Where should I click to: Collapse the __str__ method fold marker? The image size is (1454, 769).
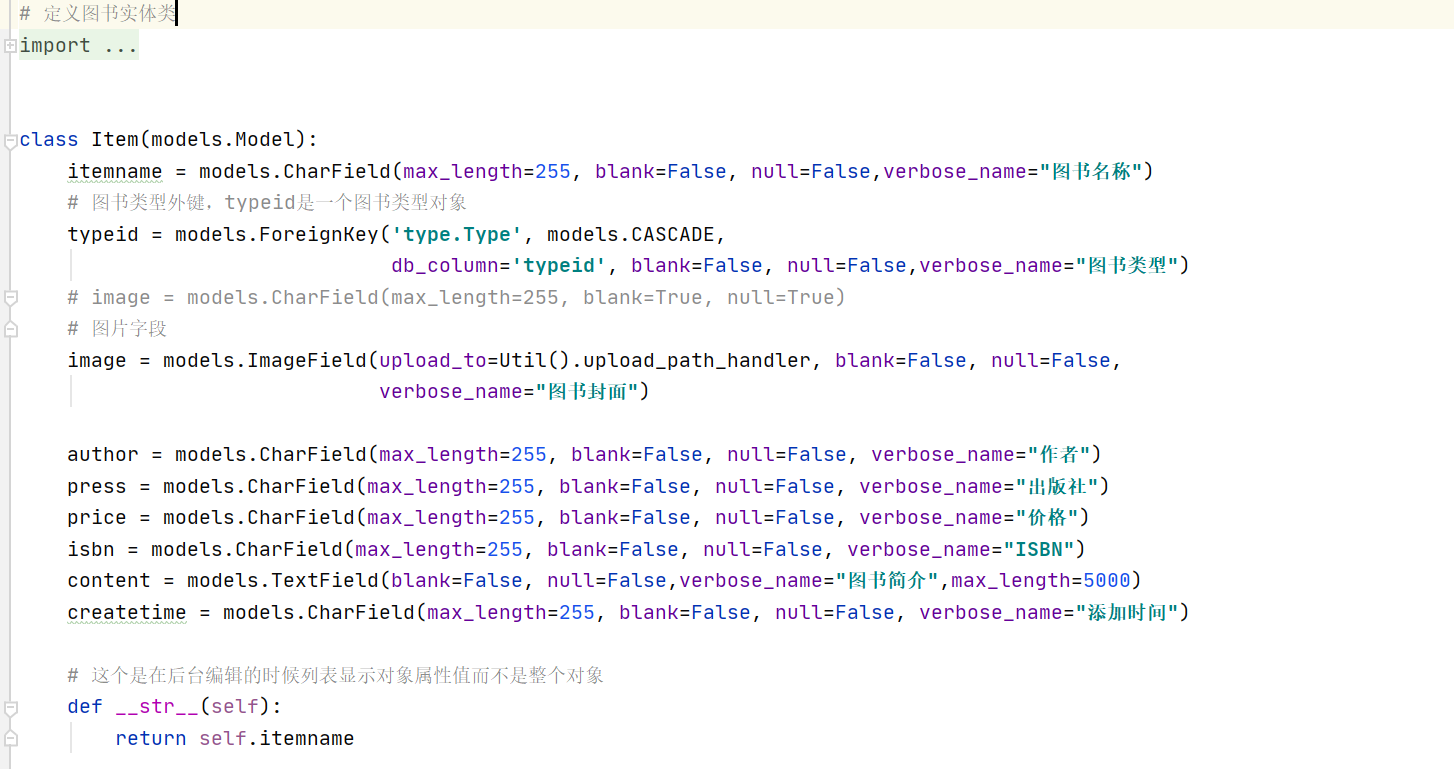pos(10,707)
